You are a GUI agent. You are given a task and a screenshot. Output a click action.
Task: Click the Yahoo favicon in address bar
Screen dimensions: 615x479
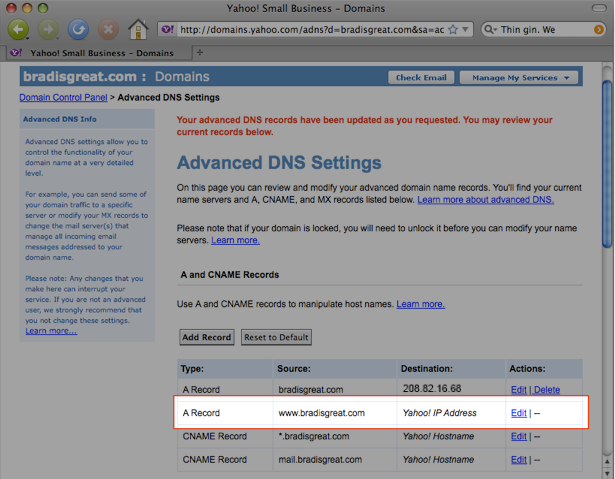(x=168, y=29)
